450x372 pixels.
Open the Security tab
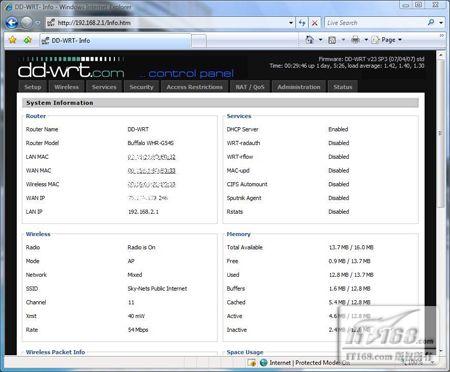(141, 87)
